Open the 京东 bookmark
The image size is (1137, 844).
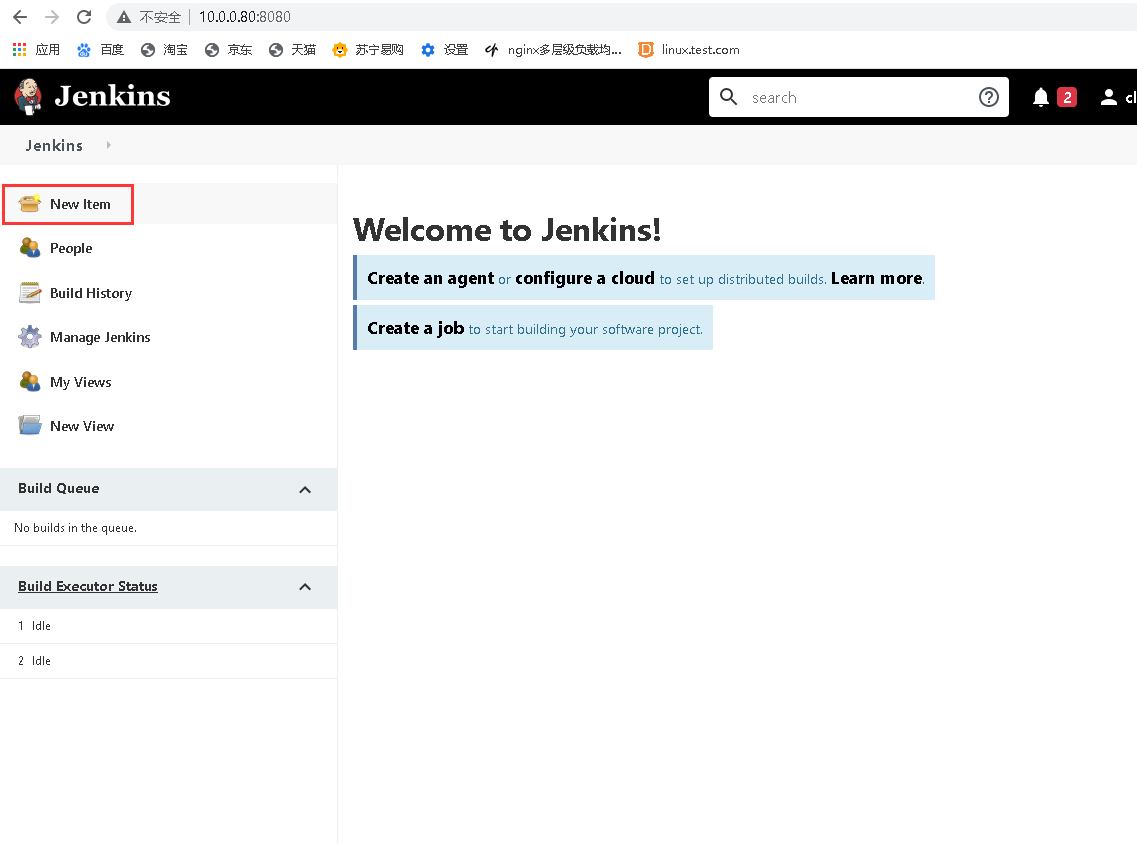(228, 49)
